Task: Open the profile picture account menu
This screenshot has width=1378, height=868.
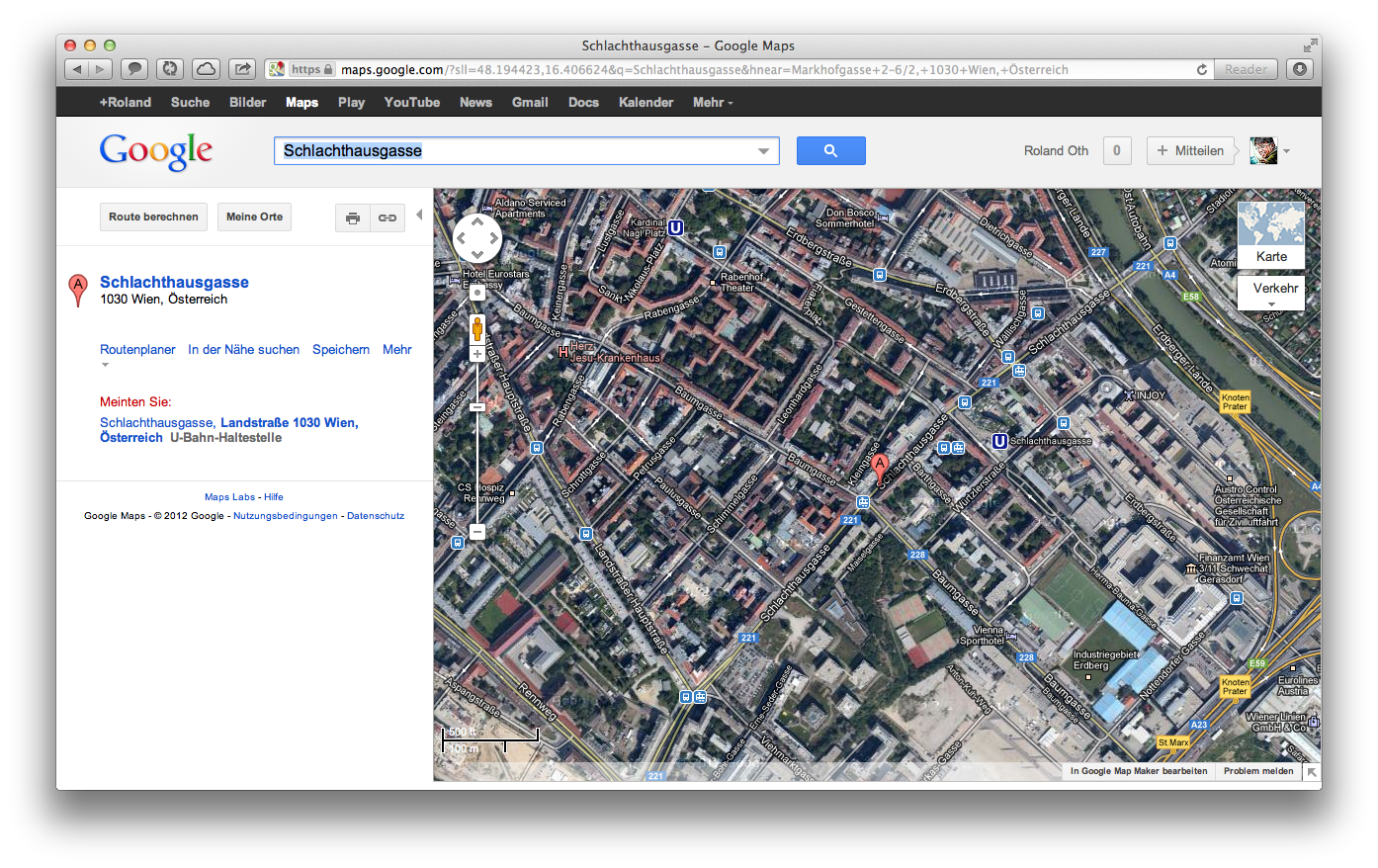Action: [x=1269, y=150]
